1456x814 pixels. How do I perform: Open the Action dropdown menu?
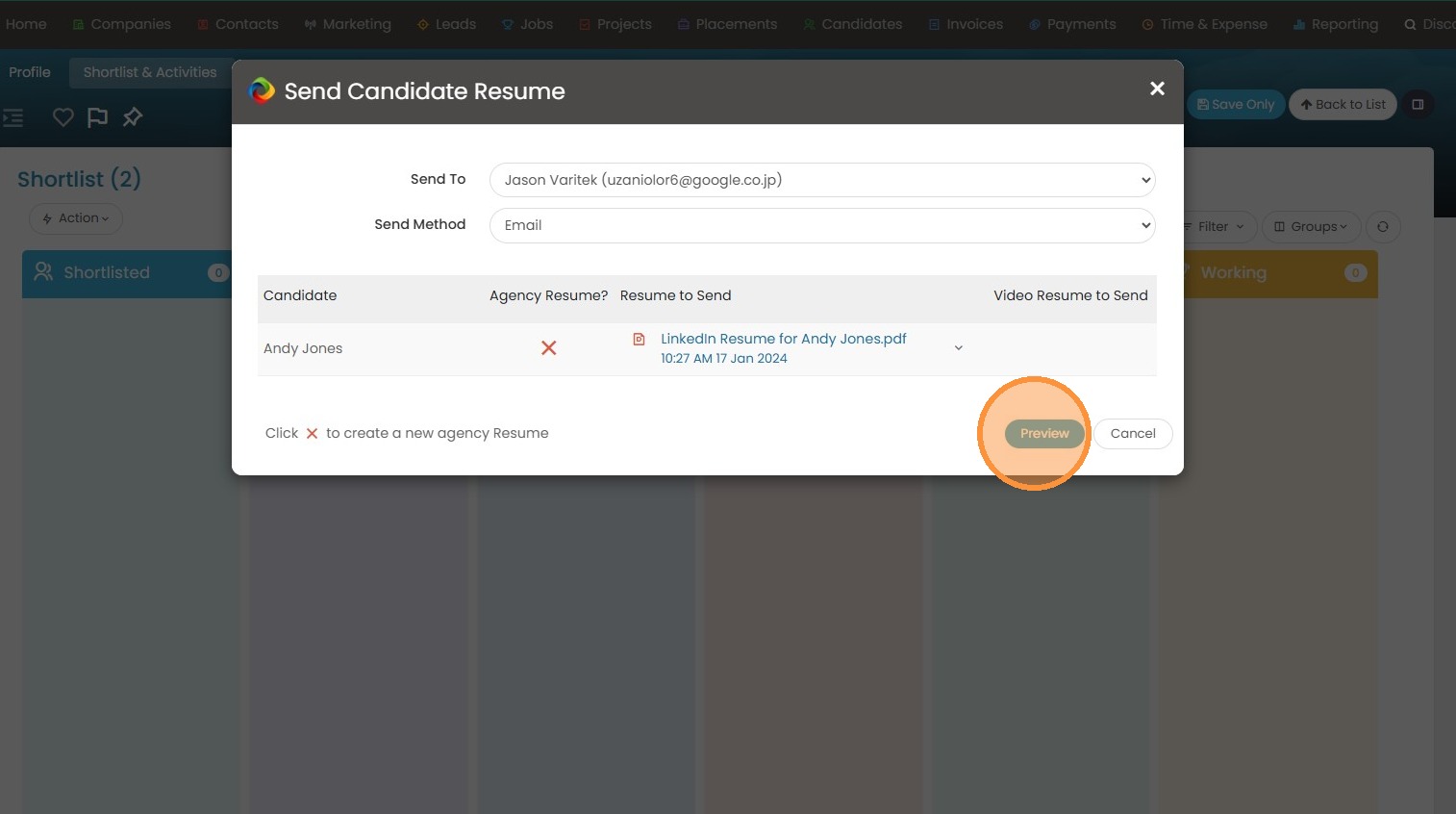click(76, 218)
